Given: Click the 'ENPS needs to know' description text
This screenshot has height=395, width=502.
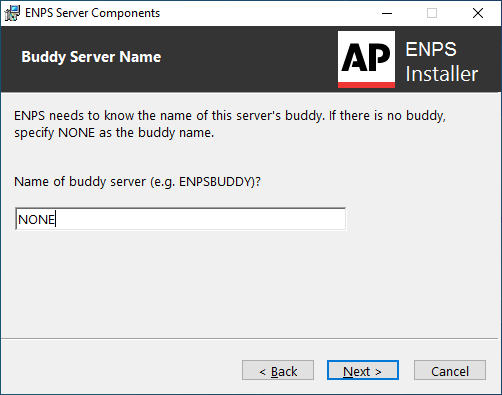Looking at the screenshot, I should coord(230,124).
